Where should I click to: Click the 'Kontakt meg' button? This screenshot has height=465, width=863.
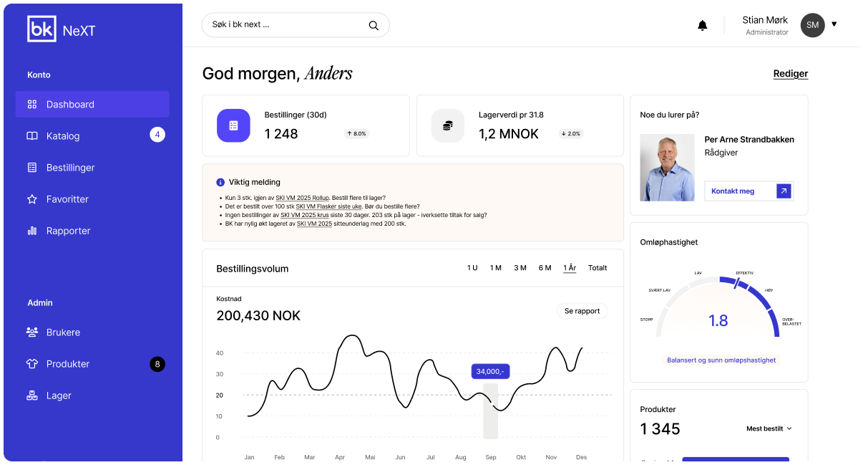pyautogui.click(x=749, y=191)
